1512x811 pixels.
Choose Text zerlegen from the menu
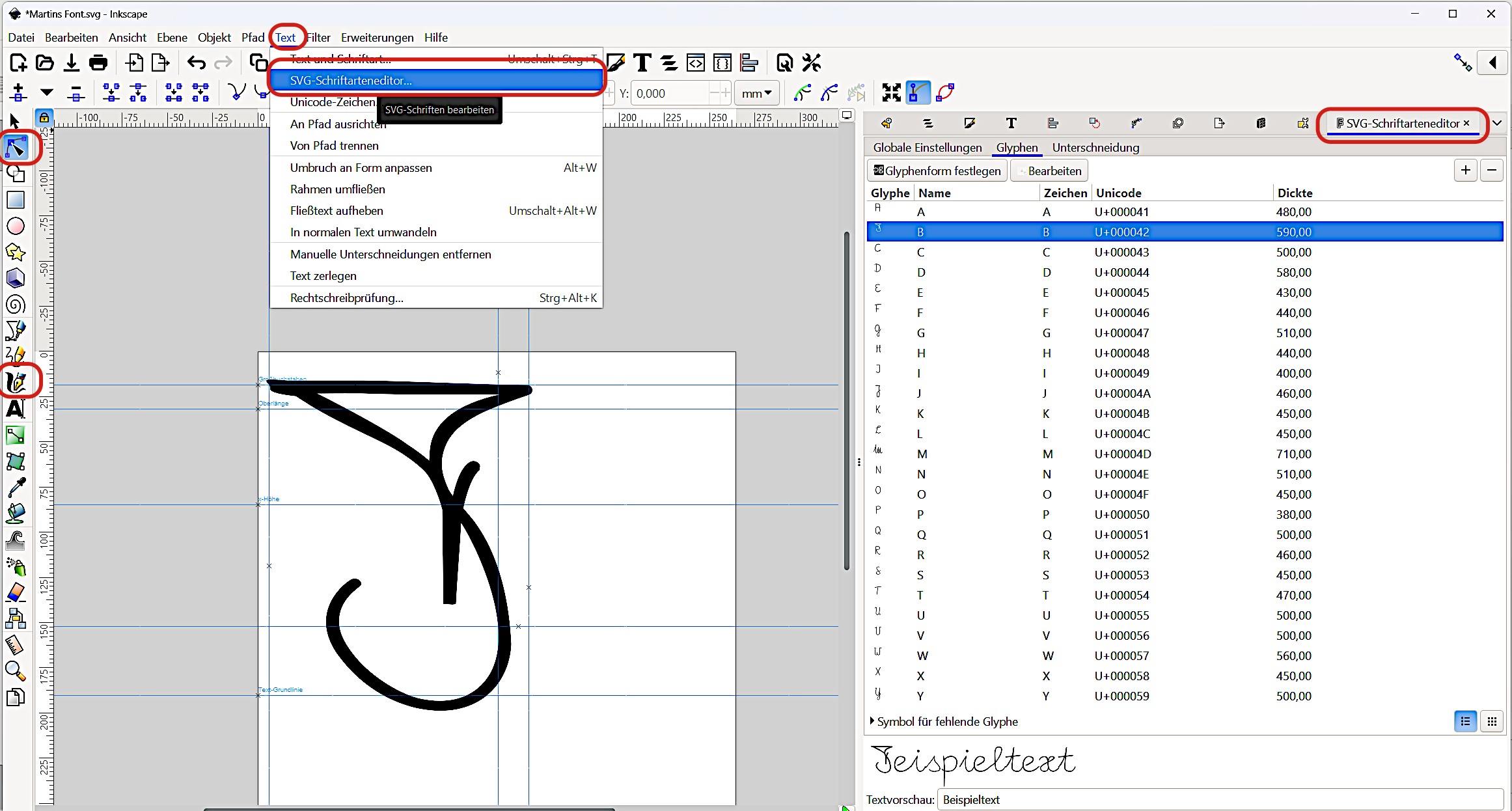tap(323, 276)
